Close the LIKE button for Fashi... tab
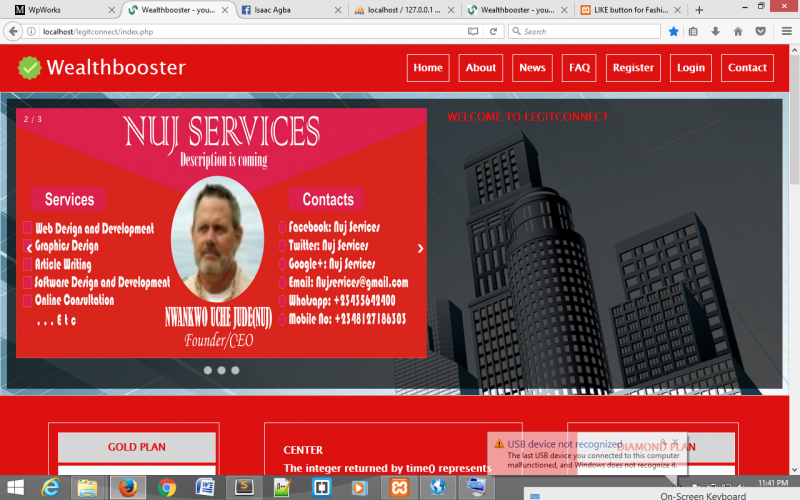Screen dimensions: 800x500 click(x=677, y=10)
